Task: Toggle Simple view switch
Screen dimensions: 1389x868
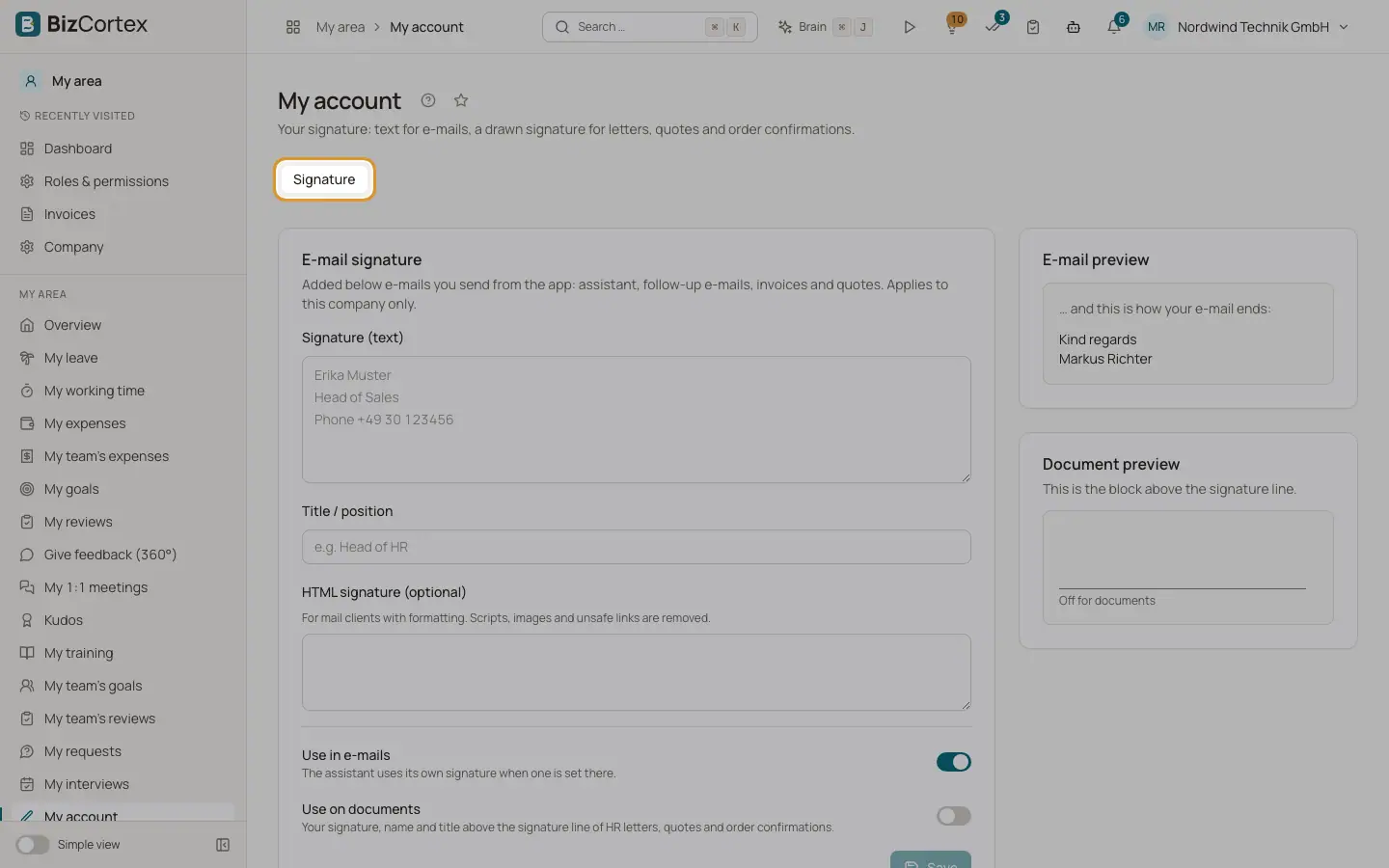Action: 32,845
